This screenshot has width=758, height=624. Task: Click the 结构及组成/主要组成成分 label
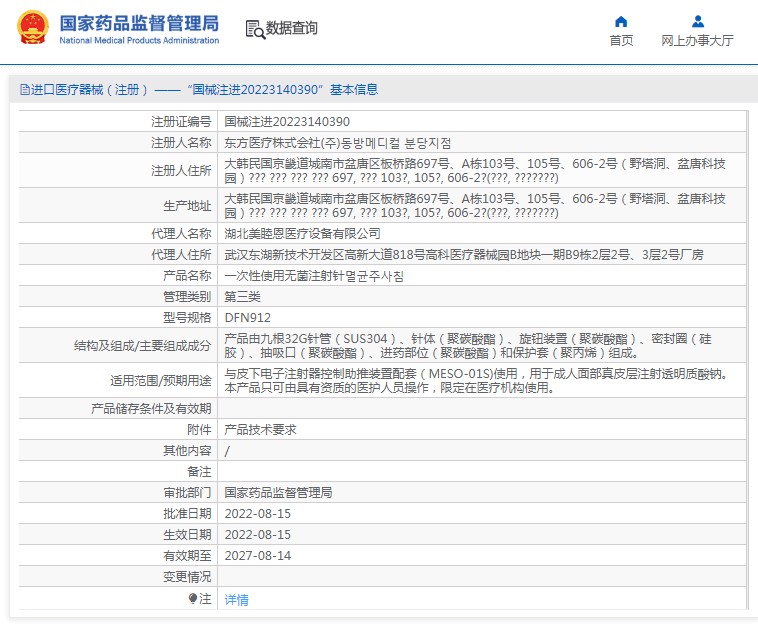click(143, 346)
